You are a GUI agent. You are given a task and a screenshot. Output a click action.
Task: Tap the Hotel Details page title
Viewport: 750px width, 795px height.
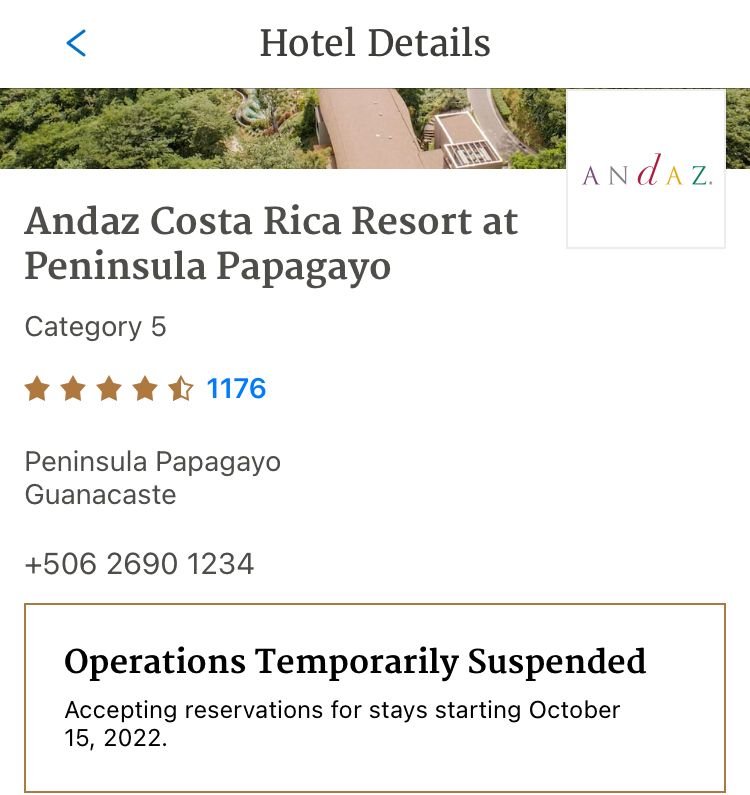375,43
